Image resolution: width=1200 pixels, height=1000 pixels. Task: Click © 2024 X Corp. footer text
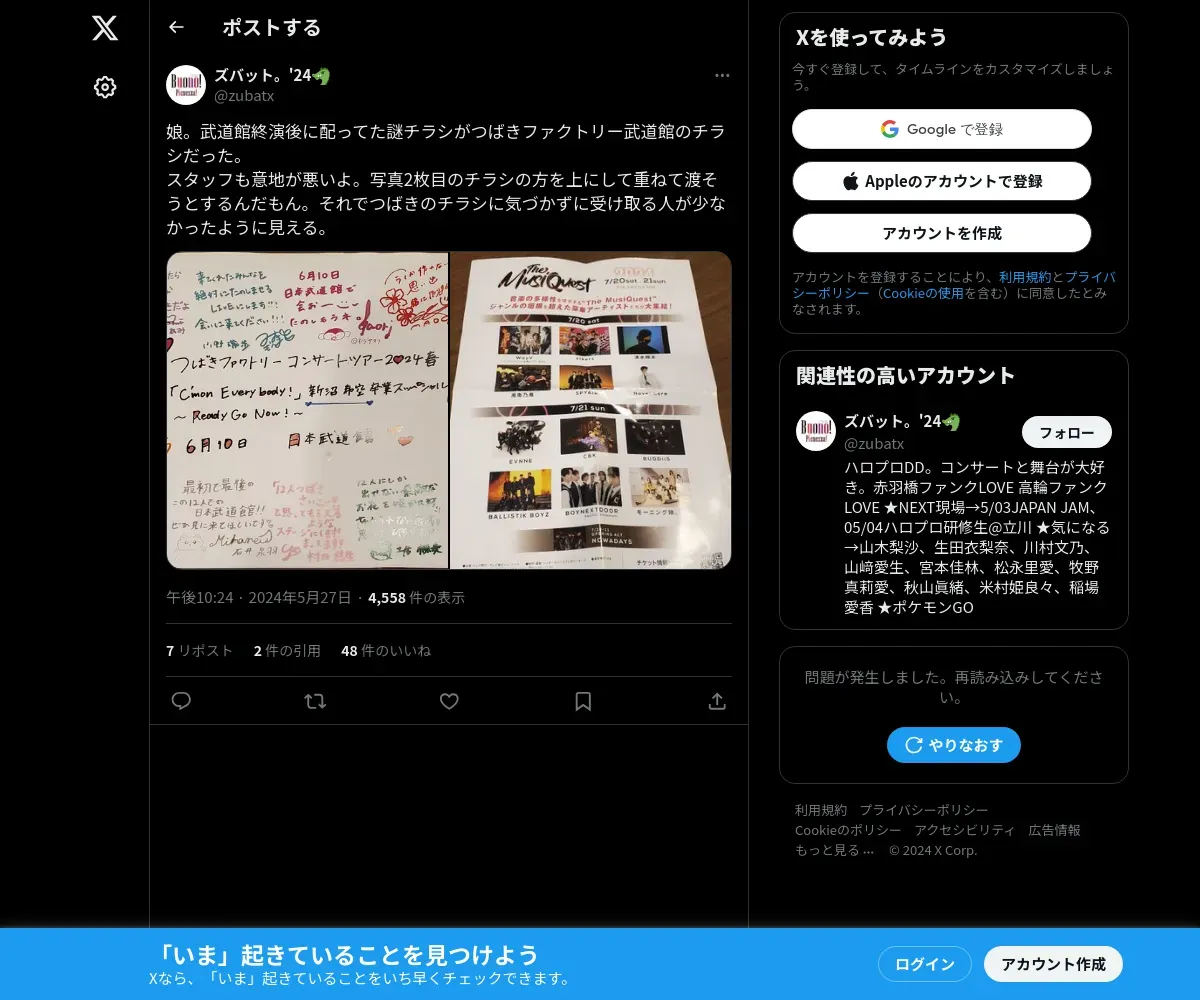[x=933, y=850]
